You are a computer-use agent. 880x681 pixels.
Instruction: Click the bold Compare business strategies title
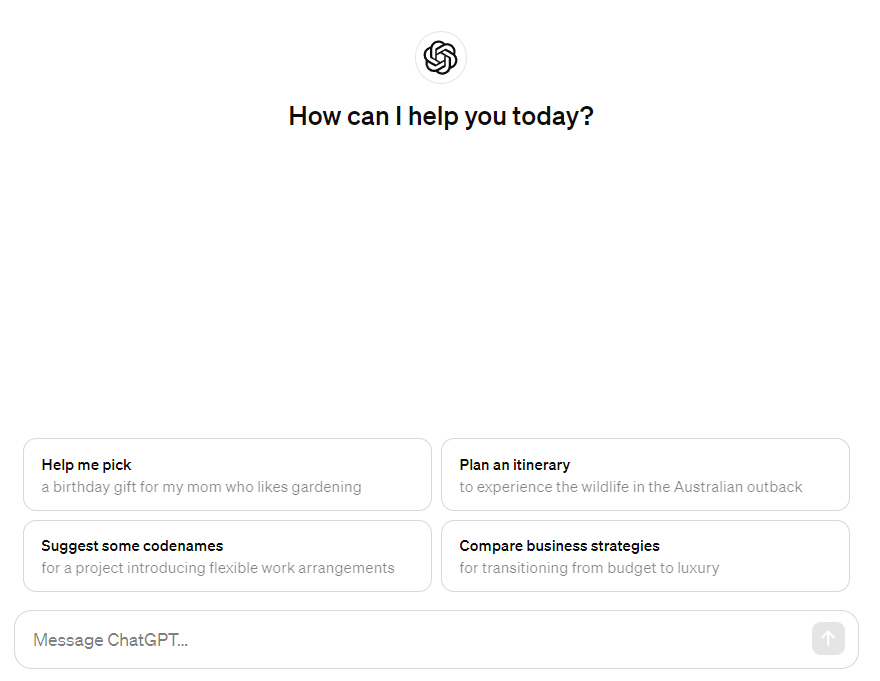click(x=560, y=546)
